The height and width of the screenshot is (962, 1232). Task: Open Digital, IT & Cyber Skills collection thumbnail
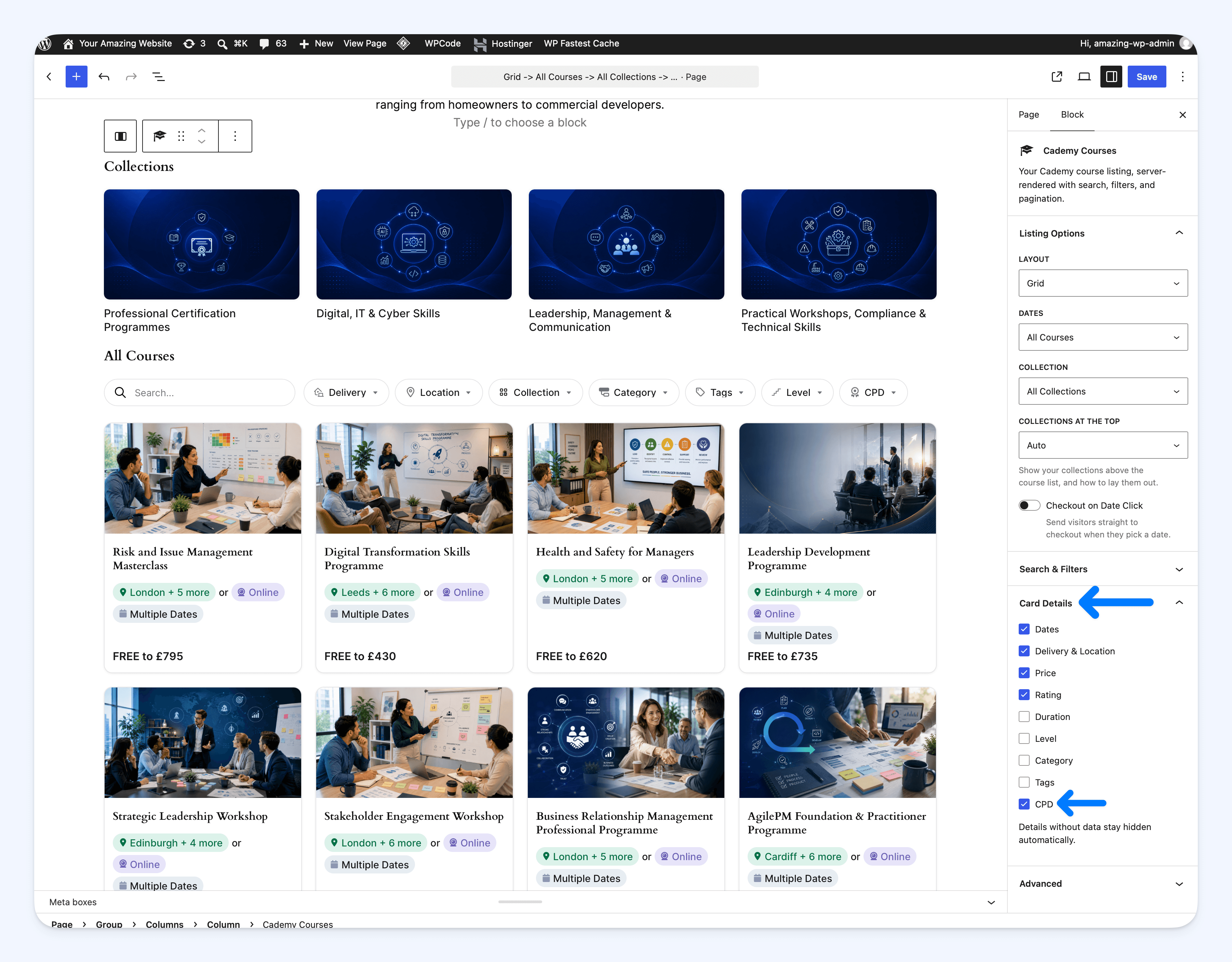pyautogui.click(x=414, y=244)
